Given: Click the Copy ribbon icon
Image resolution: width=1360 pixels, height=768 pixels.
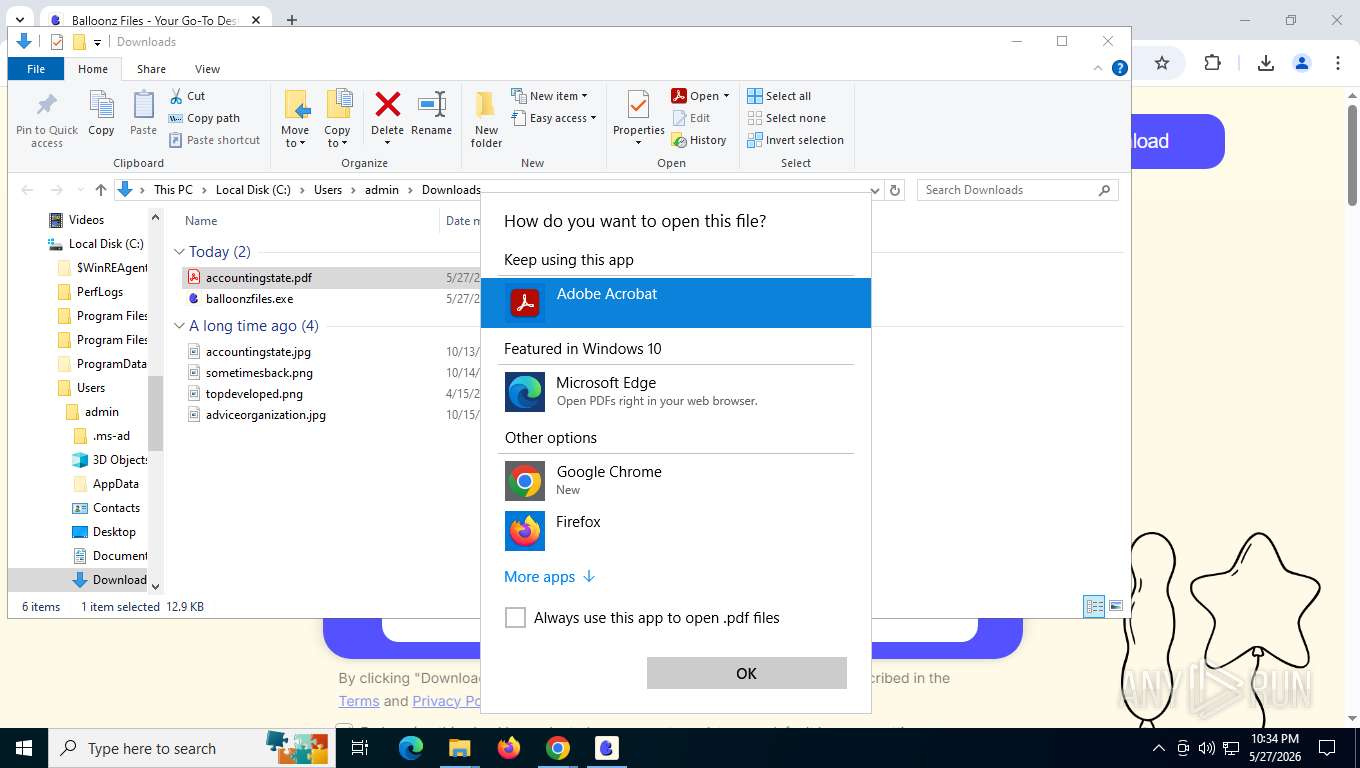Looking at the screenshot, I should tap(101, 114).
